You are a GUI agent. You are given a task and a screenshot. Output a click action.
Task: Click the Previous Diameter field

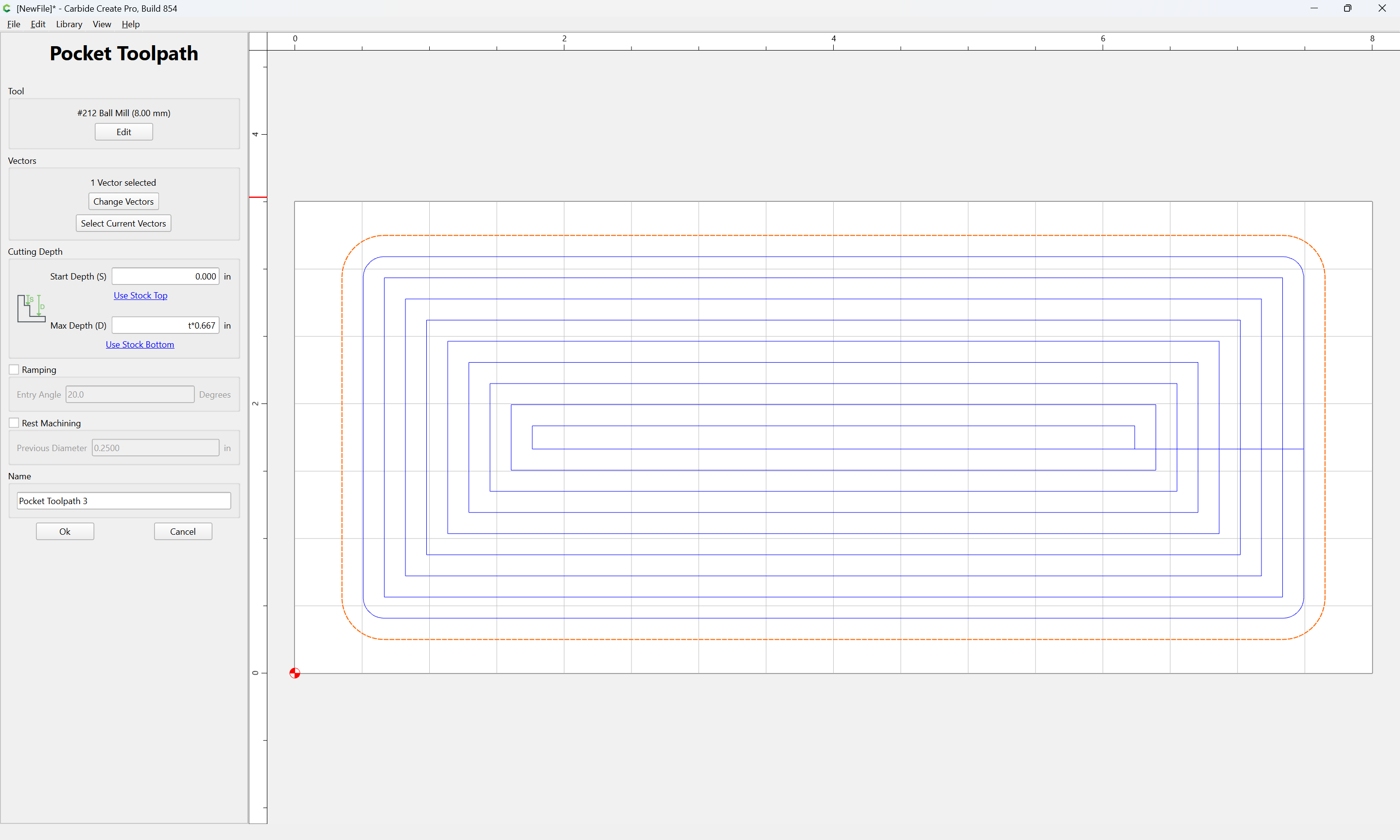(x=155, y=448)
